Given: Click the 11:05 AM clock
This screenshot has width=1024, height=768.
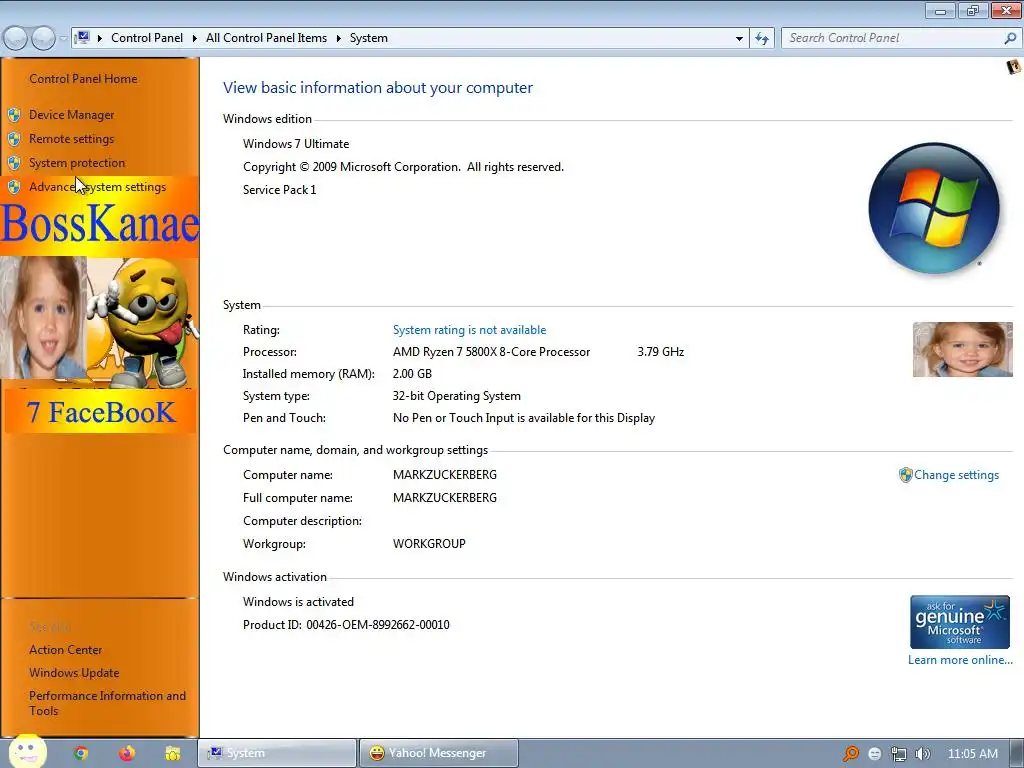Looking at the screenshot, I should pyautogui.click(x=972, y=754).
